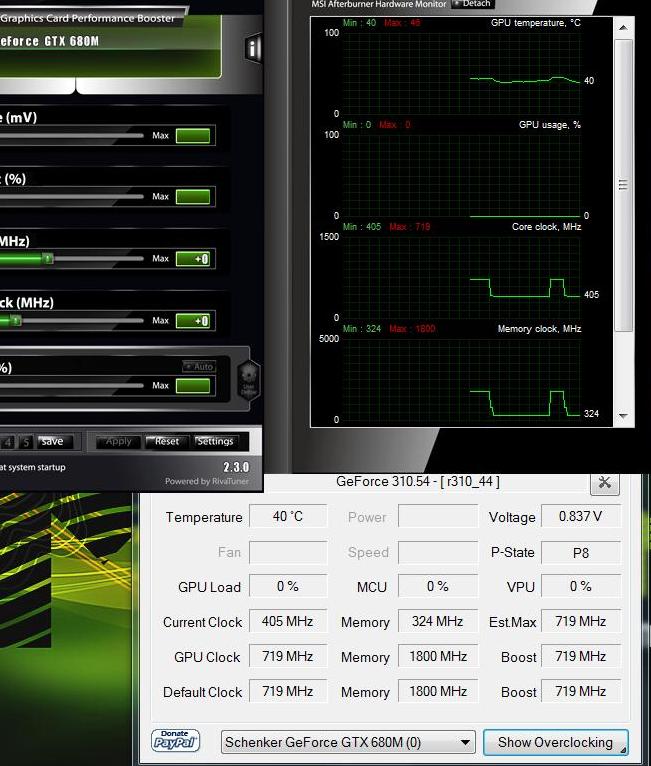Click the memory clock +0 value box

tap(193, 321)
